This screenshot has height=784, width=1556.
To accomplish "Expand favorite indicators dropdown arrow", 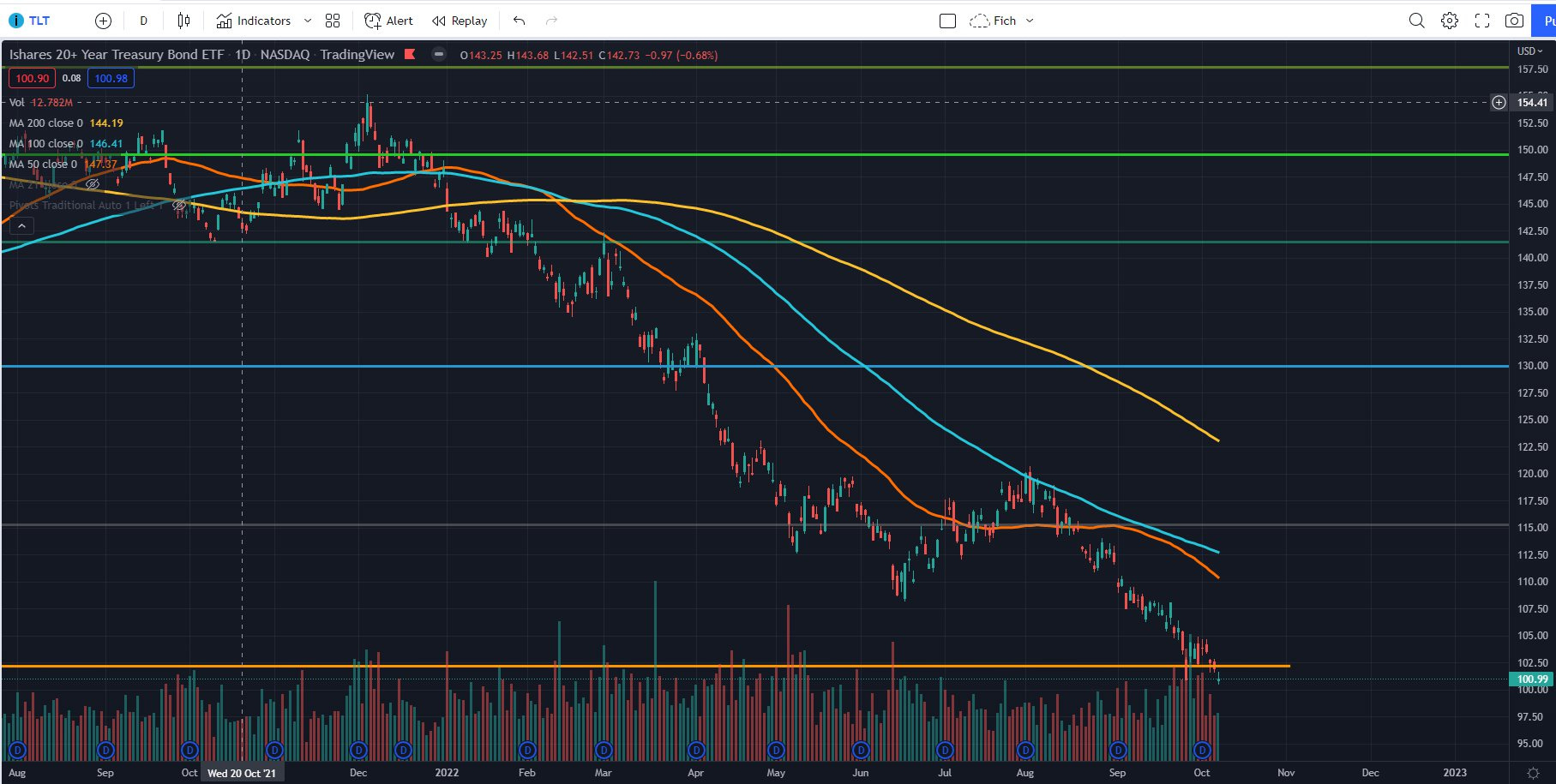I will pos(308,21).
